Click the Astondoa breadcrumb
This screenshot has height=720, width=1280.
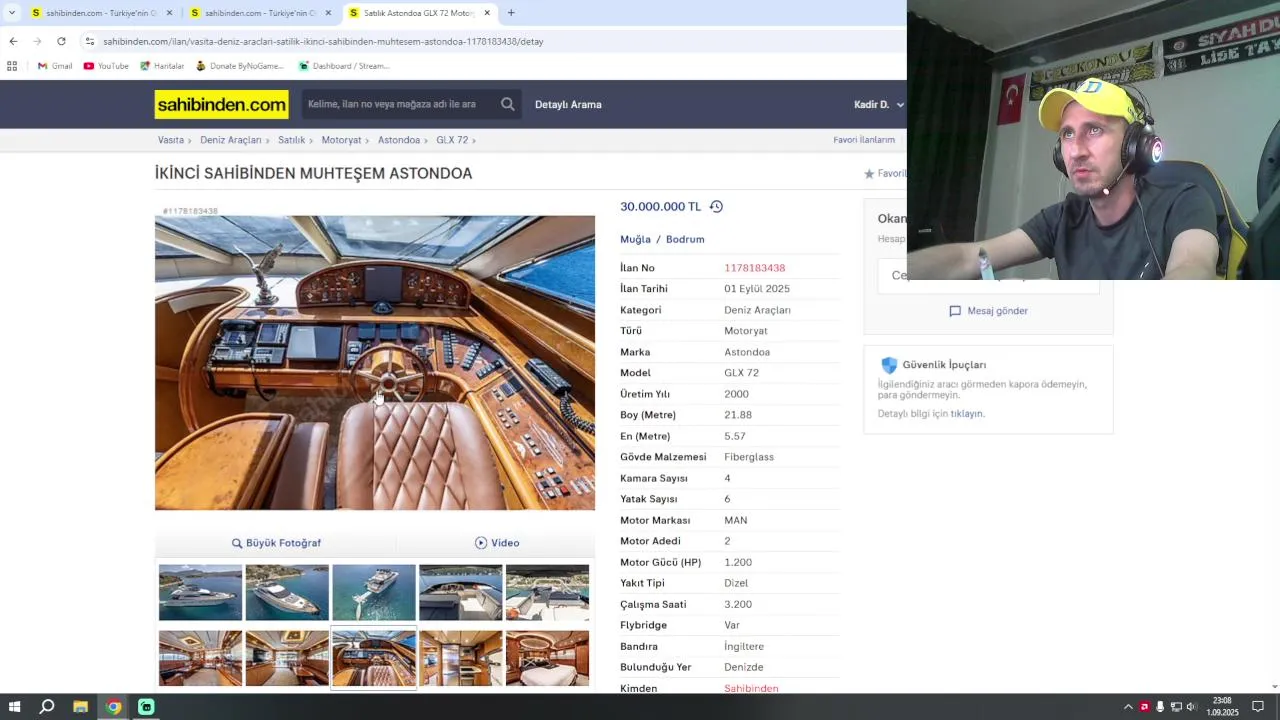pos(399,140)
